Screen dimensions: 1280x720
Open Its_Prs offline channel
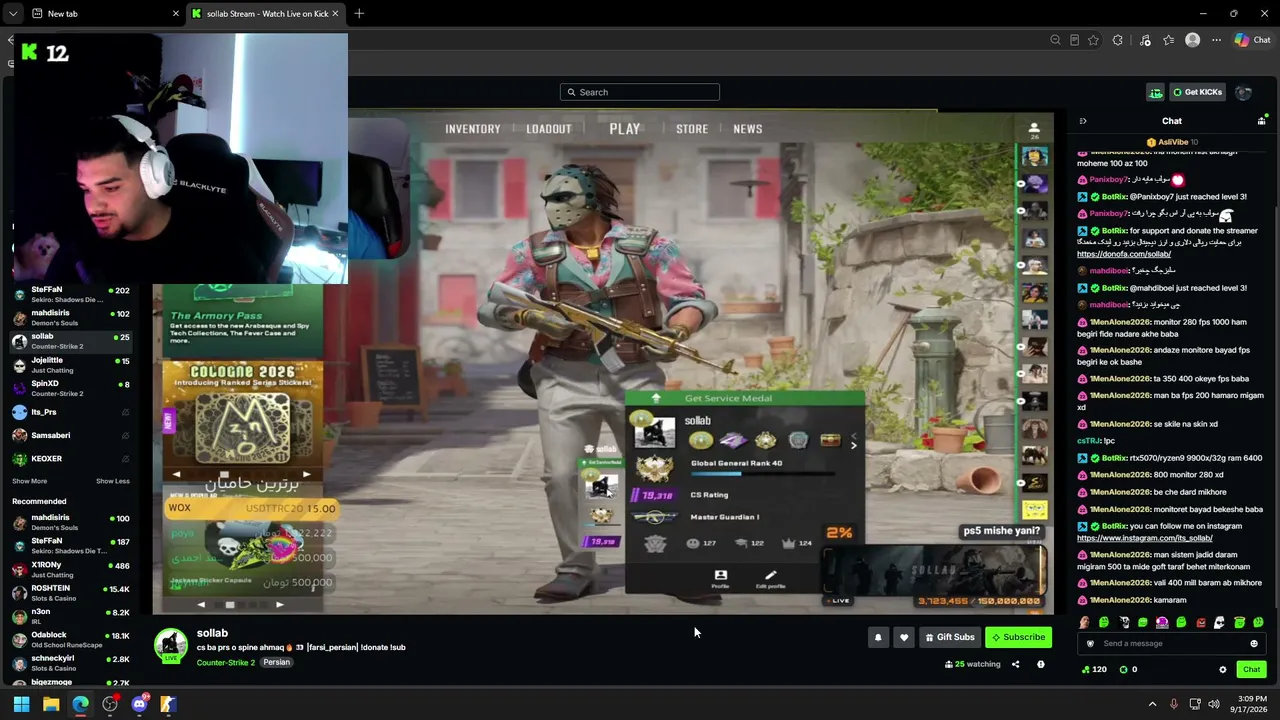(70, 412)
